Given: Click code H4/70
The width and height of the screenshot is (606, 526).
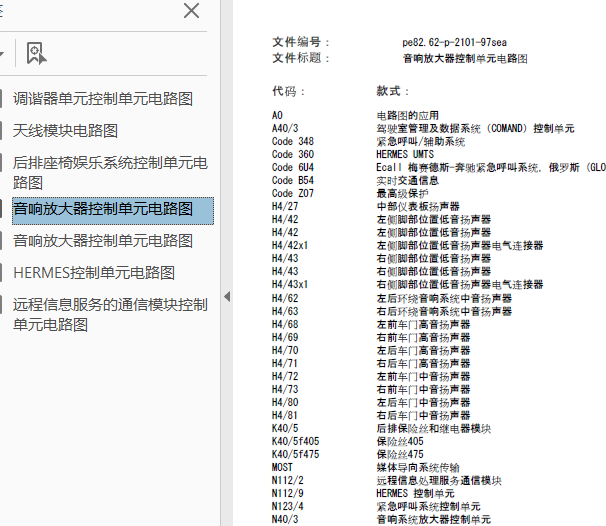Looking at the screenshot, I should point(285,351).
